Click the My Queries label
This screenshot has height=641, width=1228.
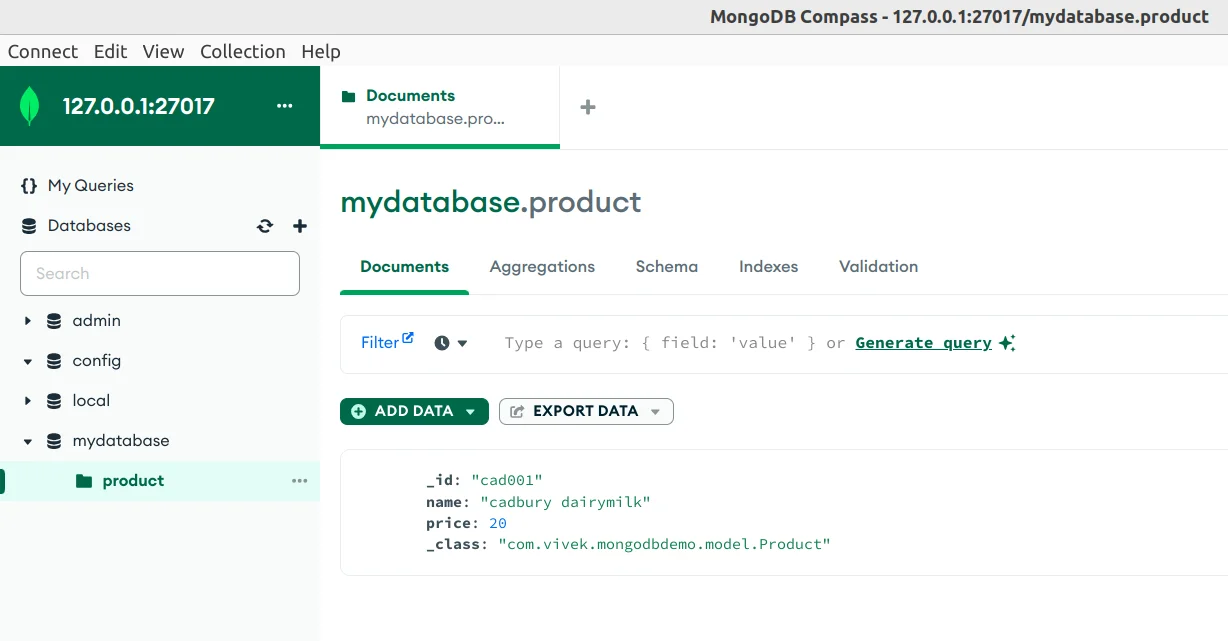pyautogui.click(x=90, y=185)
